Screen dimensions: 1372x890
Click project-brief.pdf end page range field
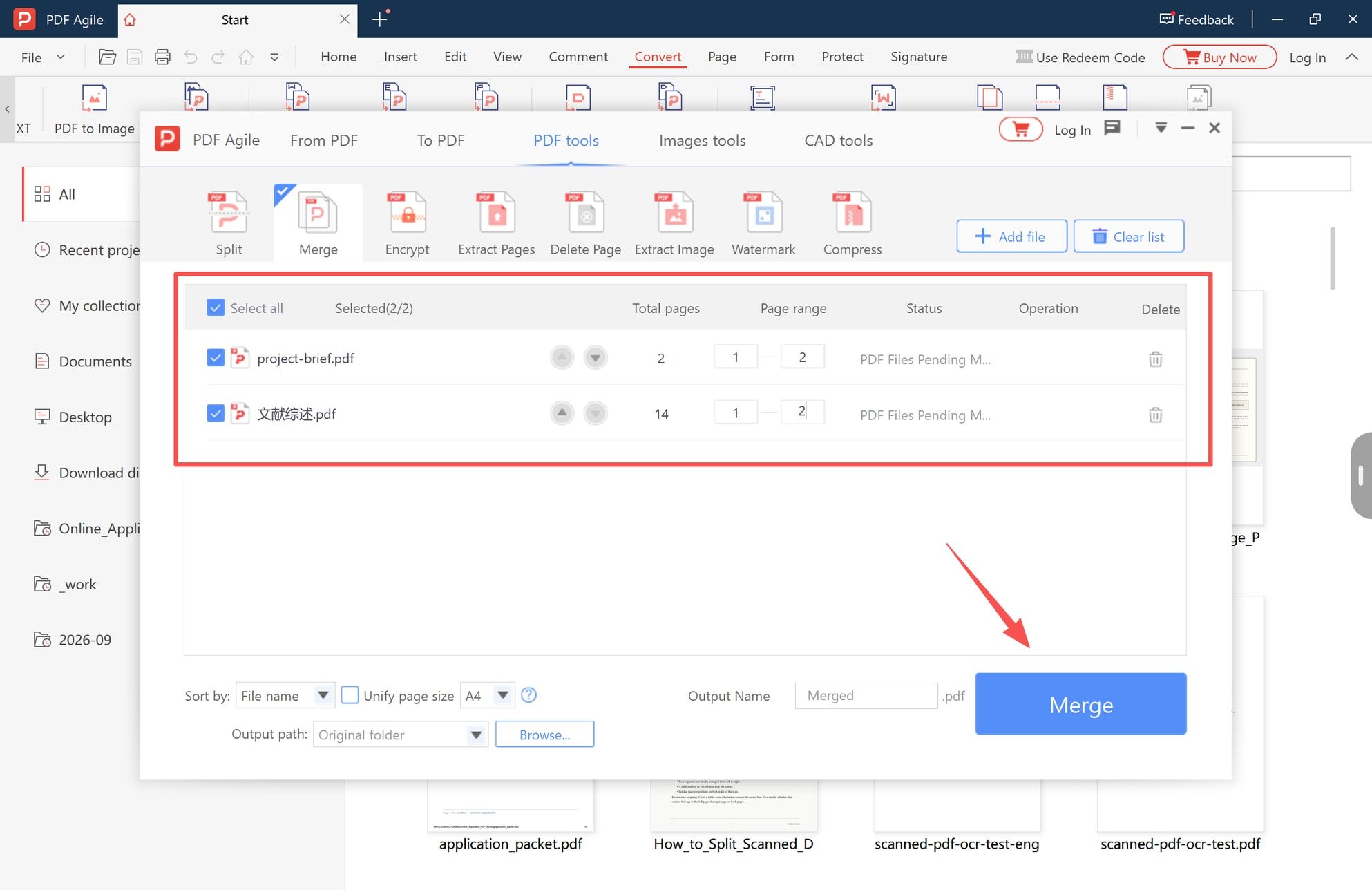click(x=802, y=357)
